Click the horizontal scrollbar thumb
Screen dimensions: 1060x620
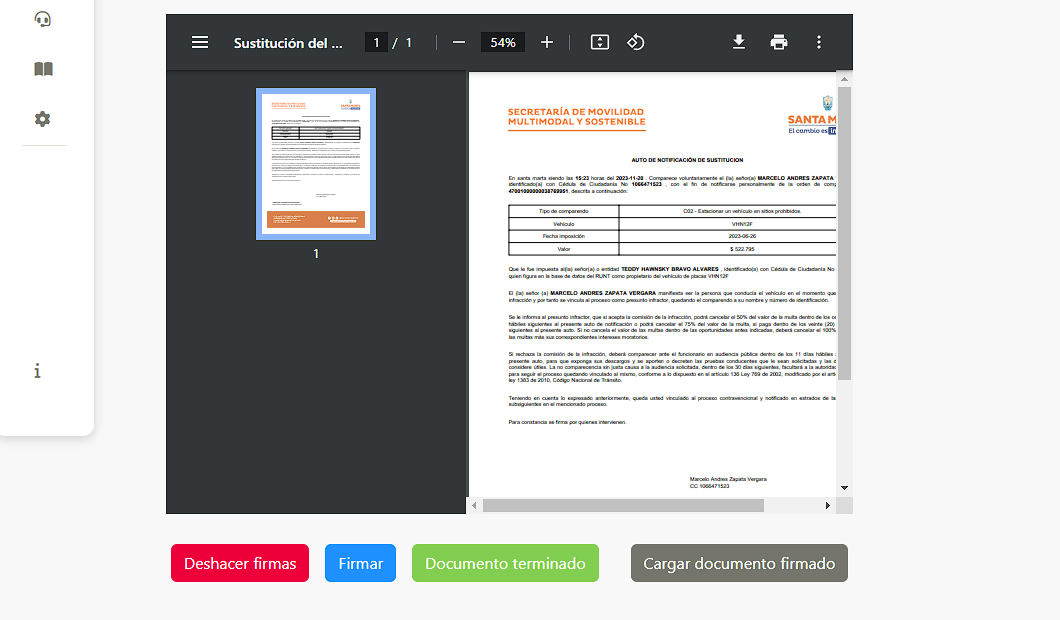pyautogui.click(x=623, y=506)
